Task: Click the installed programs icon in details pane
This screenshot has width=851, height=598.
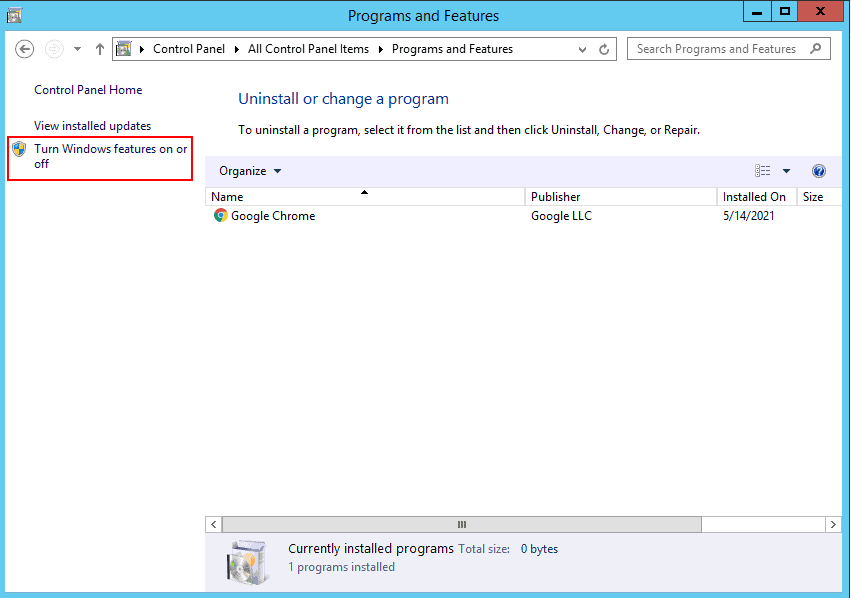Action: point(247,562)
